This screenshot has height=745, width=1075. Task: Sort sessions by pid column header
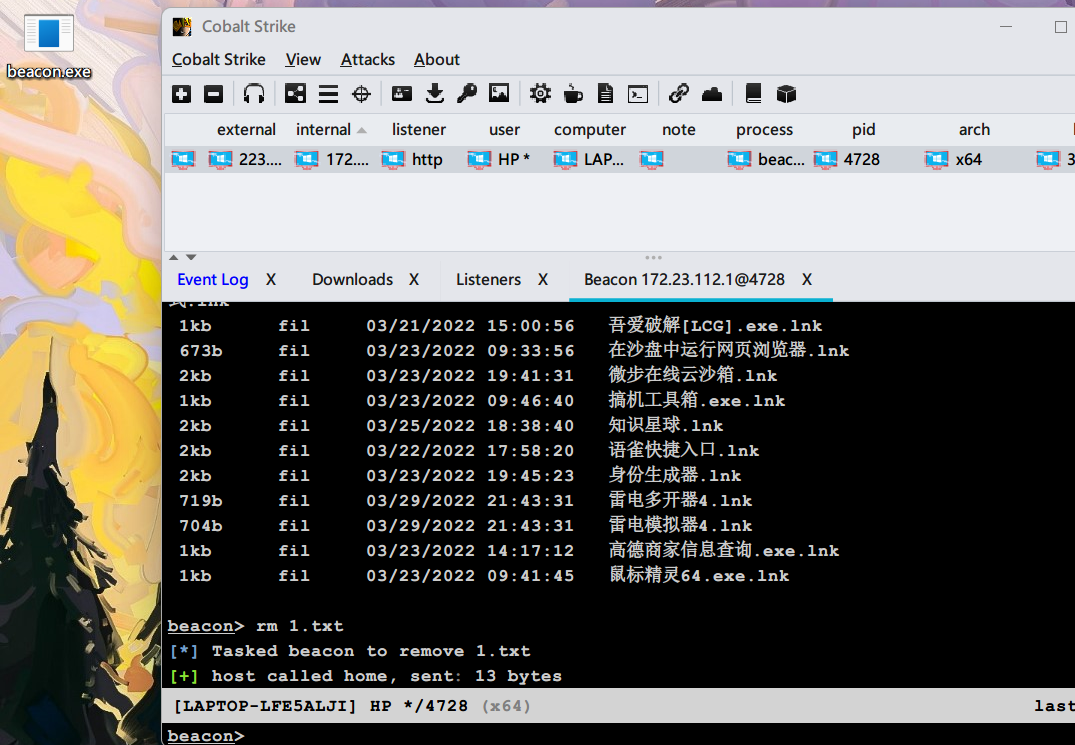(x=863, y=130)
